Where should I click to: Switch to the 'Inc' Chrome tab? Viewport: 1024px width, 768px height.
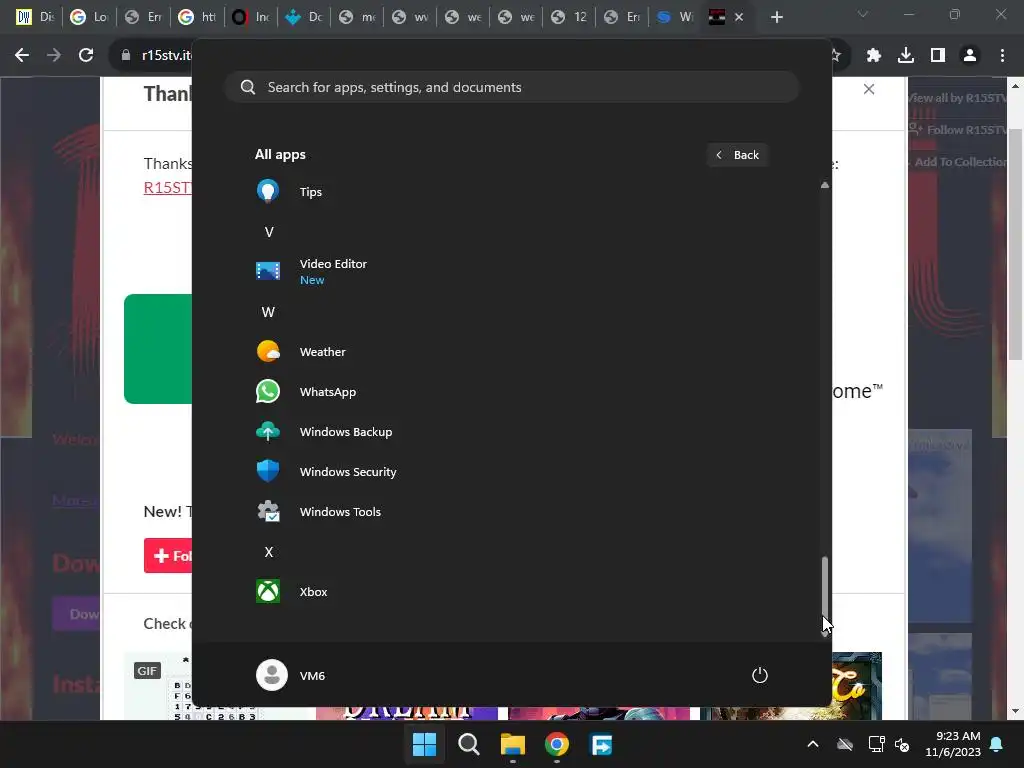[250, 17]
